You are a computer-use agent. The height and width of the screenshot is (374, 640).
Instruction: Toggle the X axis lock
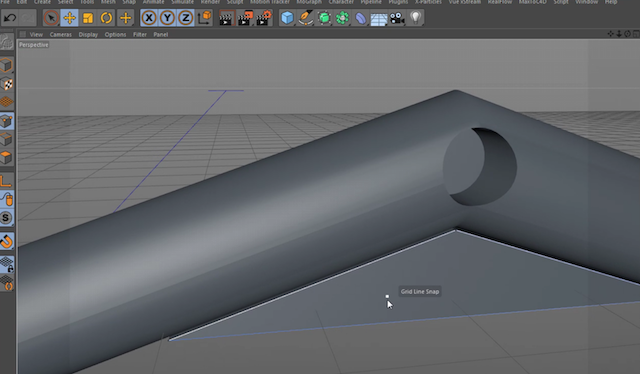149,18
